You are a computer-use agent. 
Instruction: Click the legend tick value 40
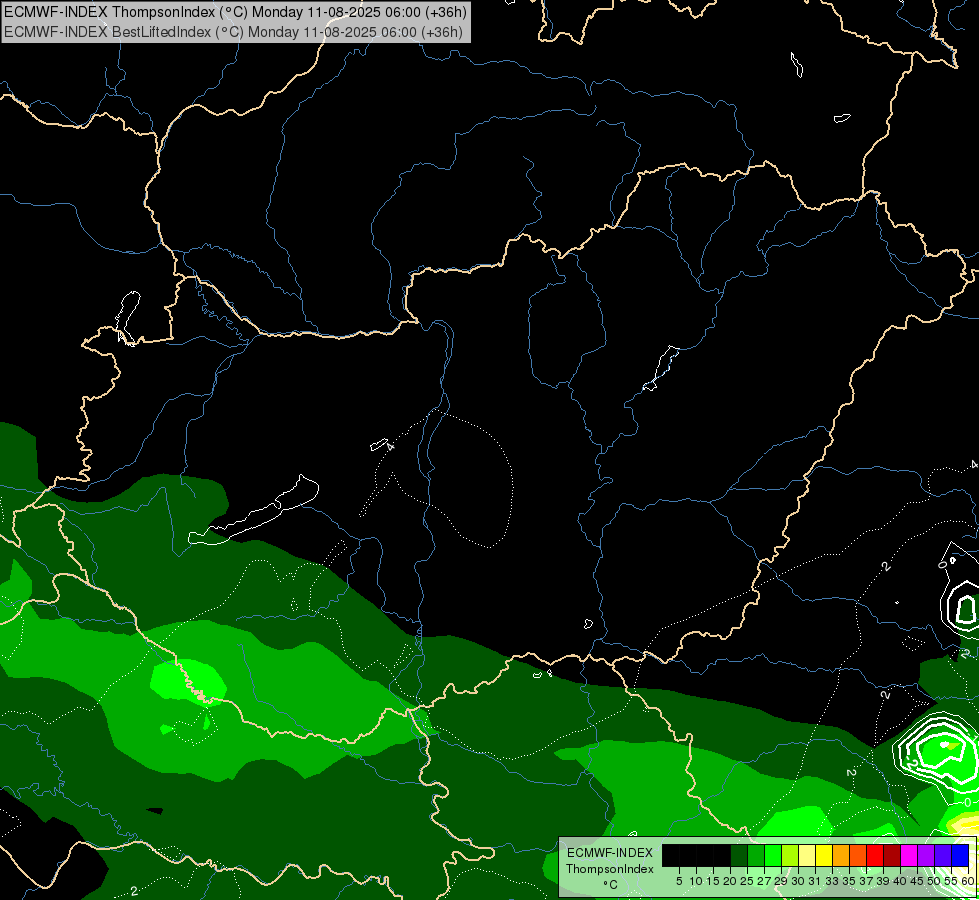900,881
